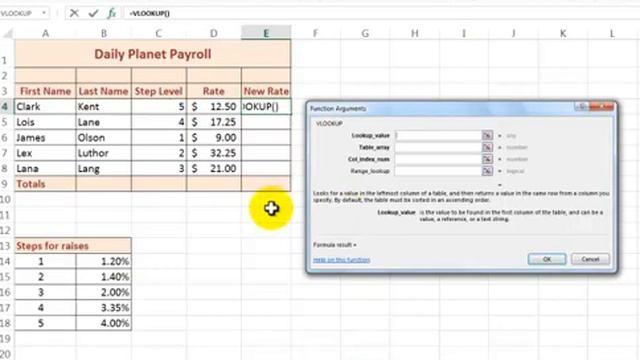Select the Step Level header cell
The width and height of the screenshot is (640, 360).
tap(159, 91)
